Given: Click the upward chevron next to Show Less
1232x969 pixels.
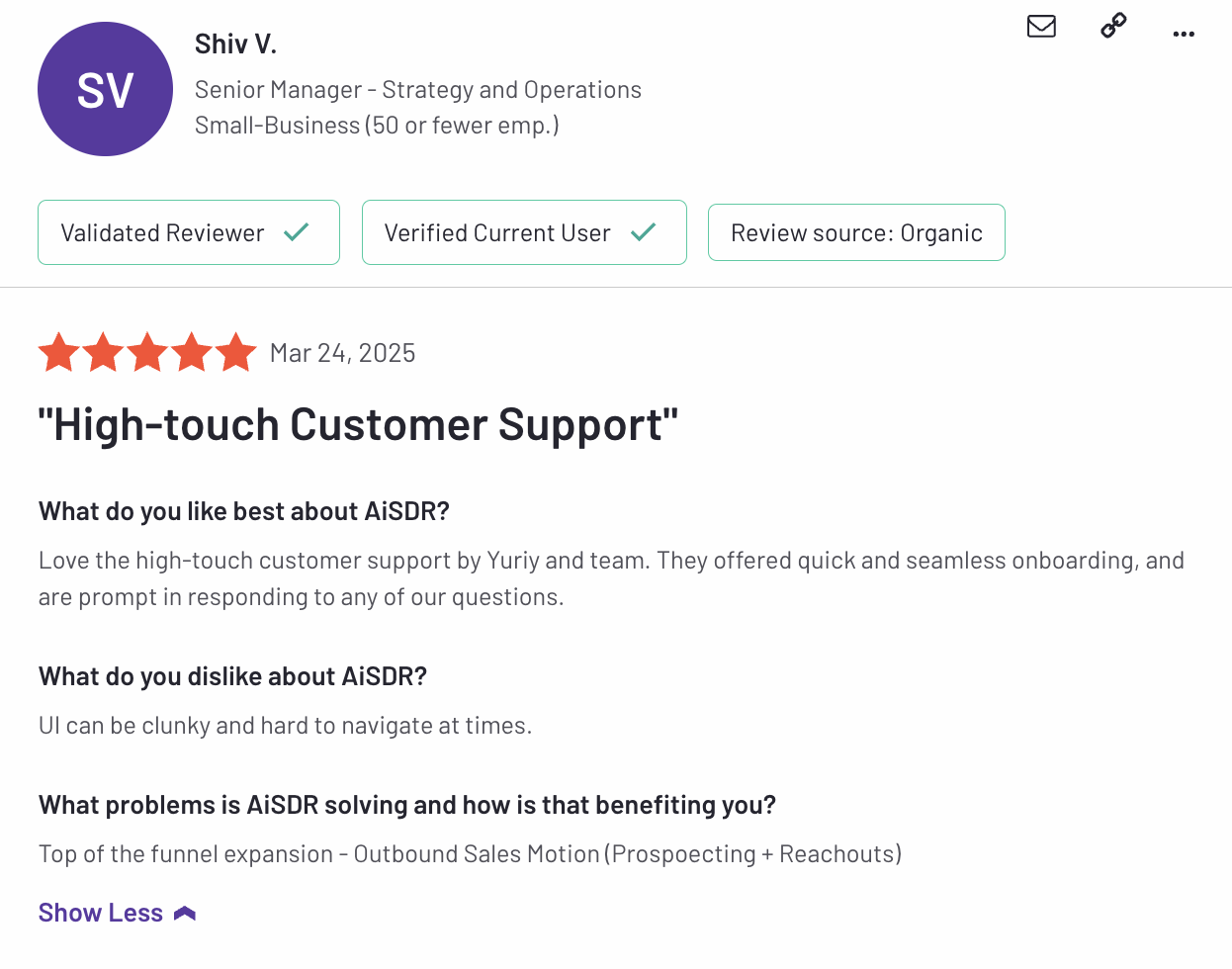Looking at the screenshot, I should click(x=185, y=914).
